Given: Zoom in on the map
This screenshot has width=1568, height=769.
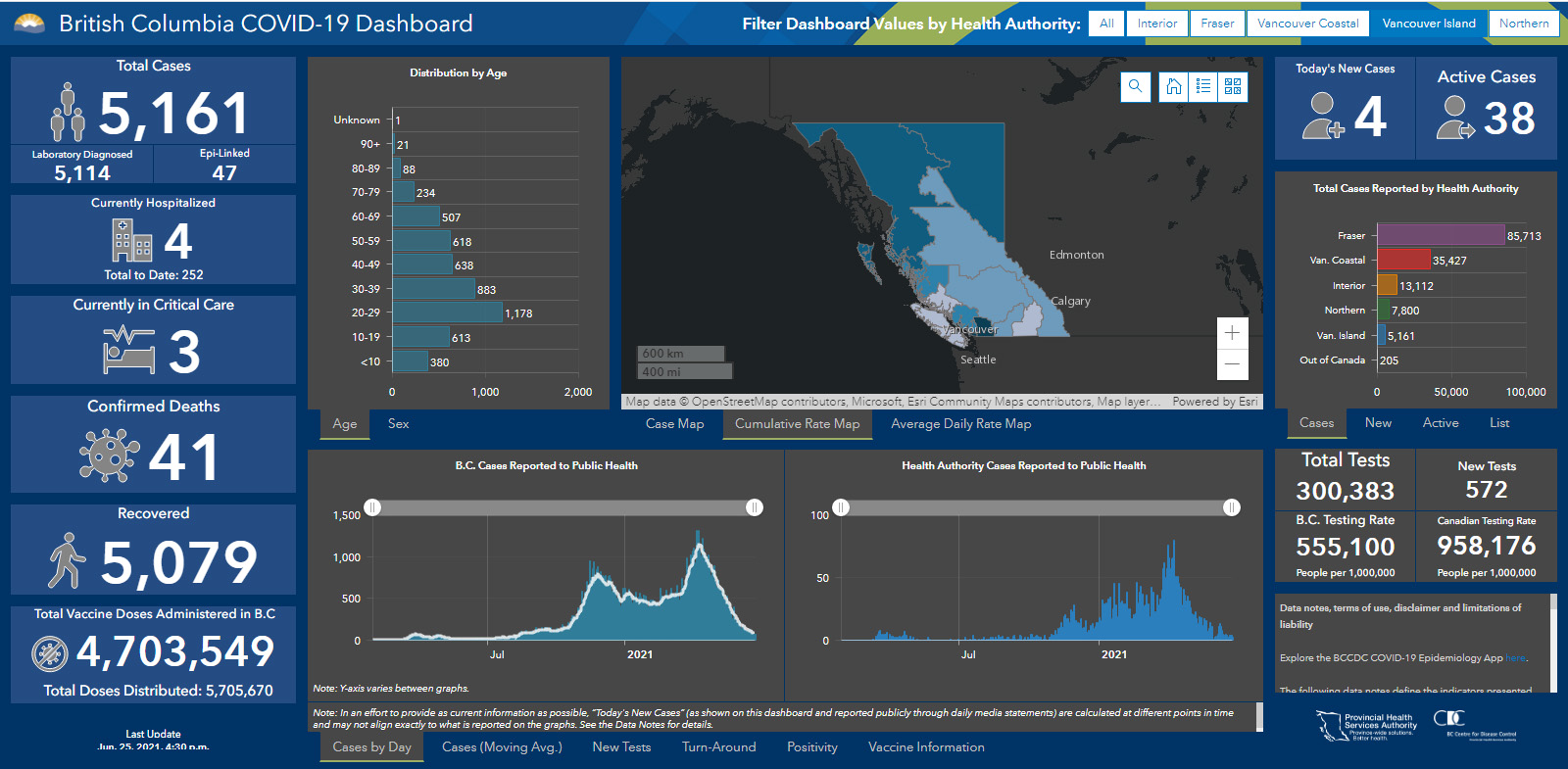Looking at the screenshot, I should click(1232, 333).
